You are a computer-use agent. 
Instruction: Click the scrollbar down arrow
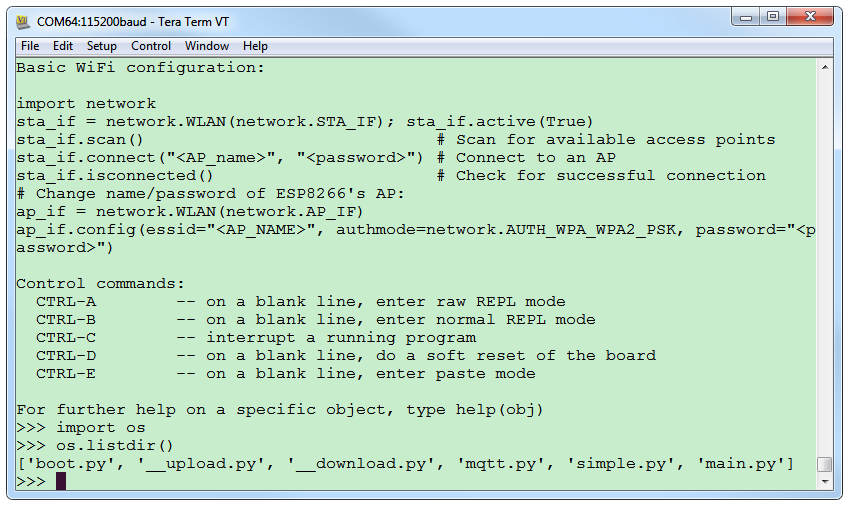825,482
